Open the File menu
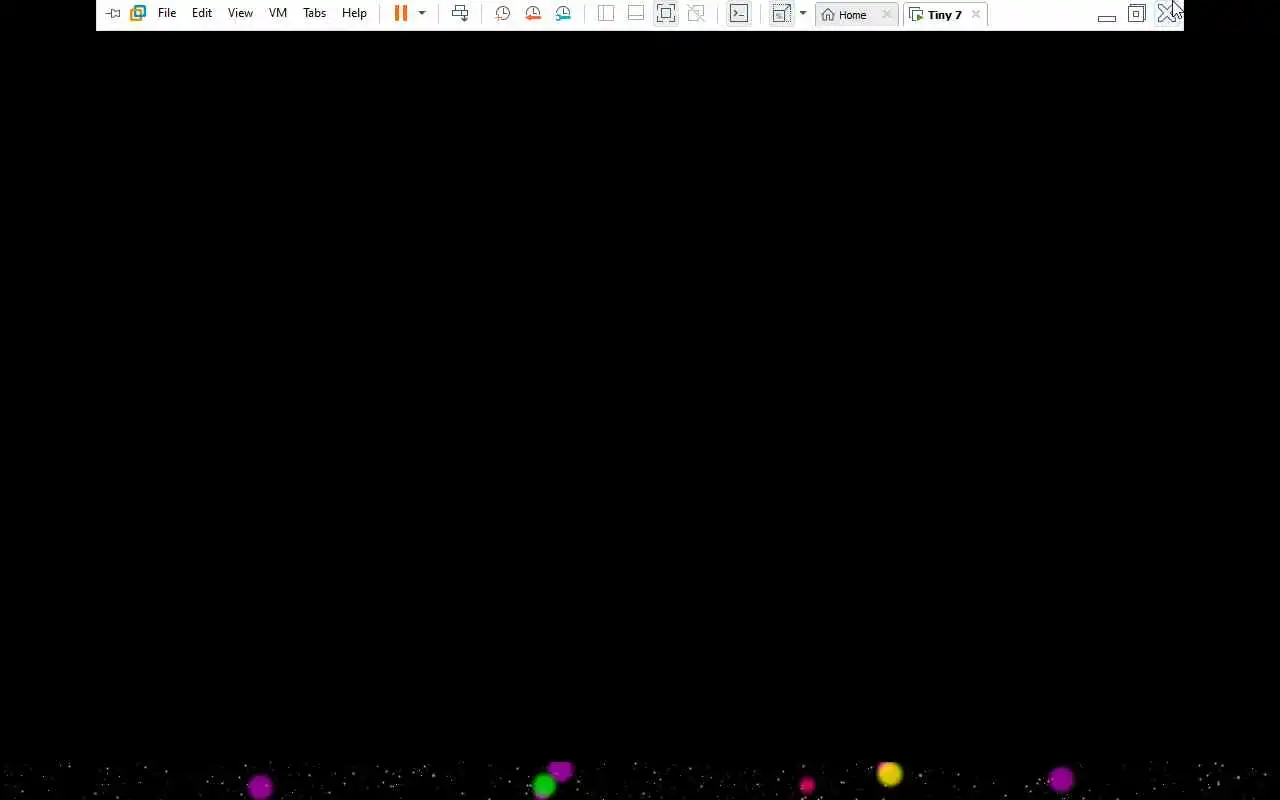1280x800 pixels. [167, 13]
